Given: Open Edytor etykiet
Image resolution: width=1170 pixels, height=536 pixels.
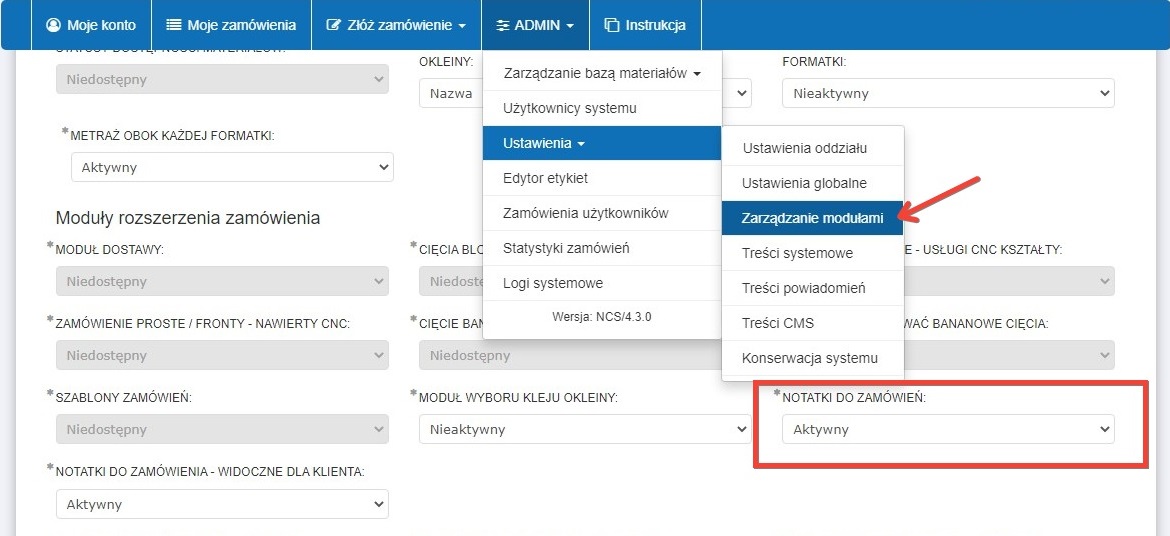Looking at the screenshot, I should click(x=545, y=178).
